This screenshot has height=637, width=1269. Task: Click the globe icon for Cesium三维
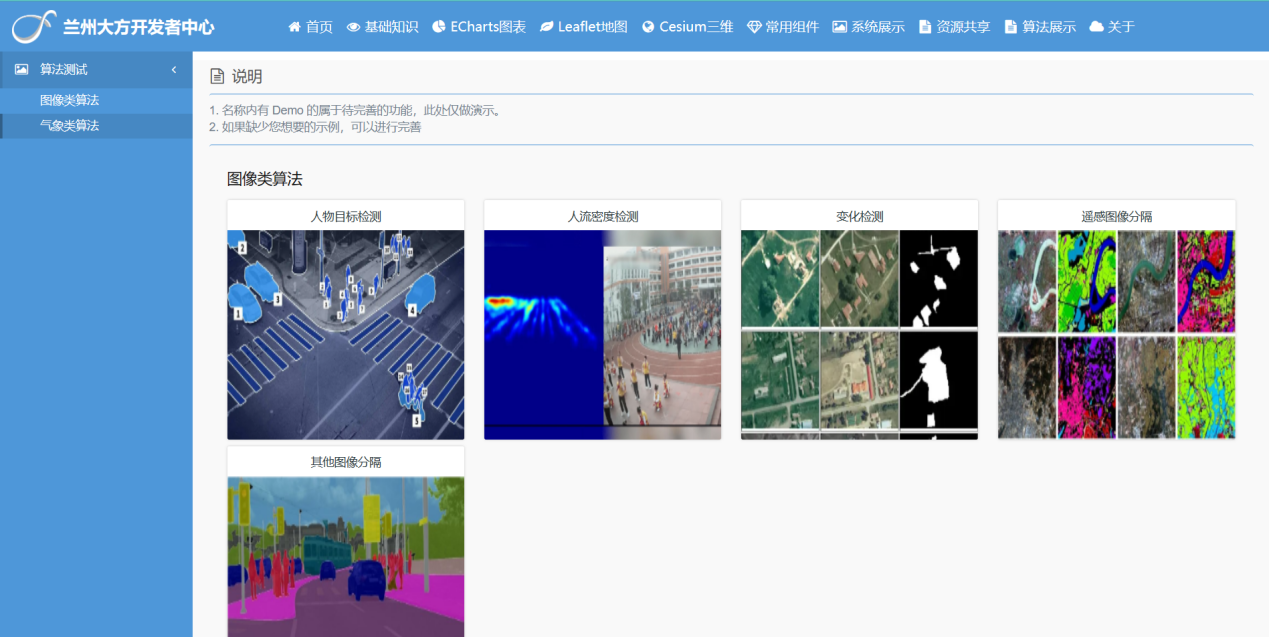point(648,27)
